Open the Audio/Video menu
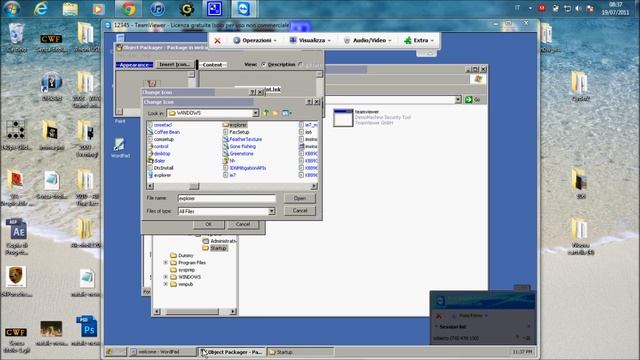The image size is (640, 360). tap(368, 40)
